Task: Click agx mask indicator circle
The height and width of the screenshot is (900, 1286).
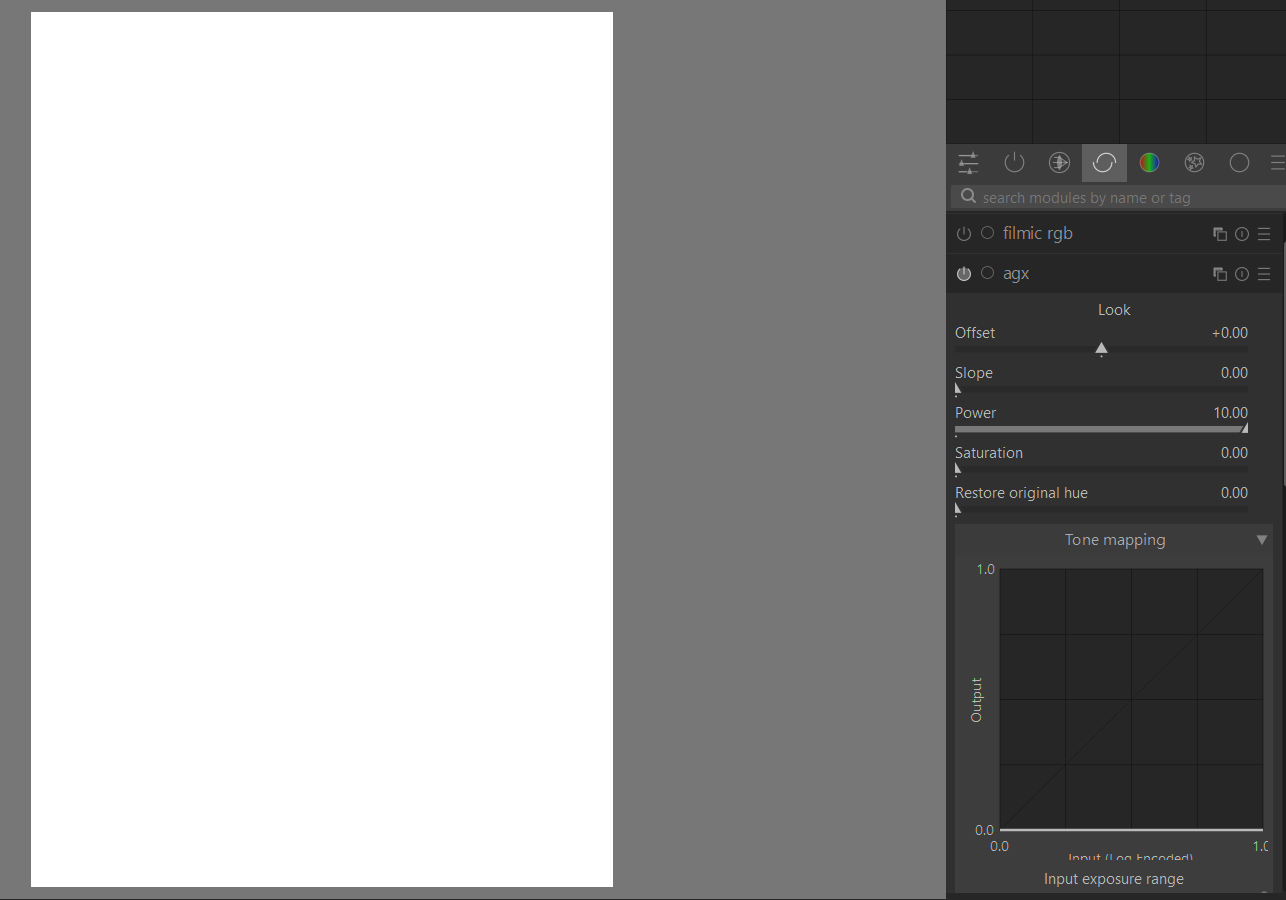Action: coord(988,273)
